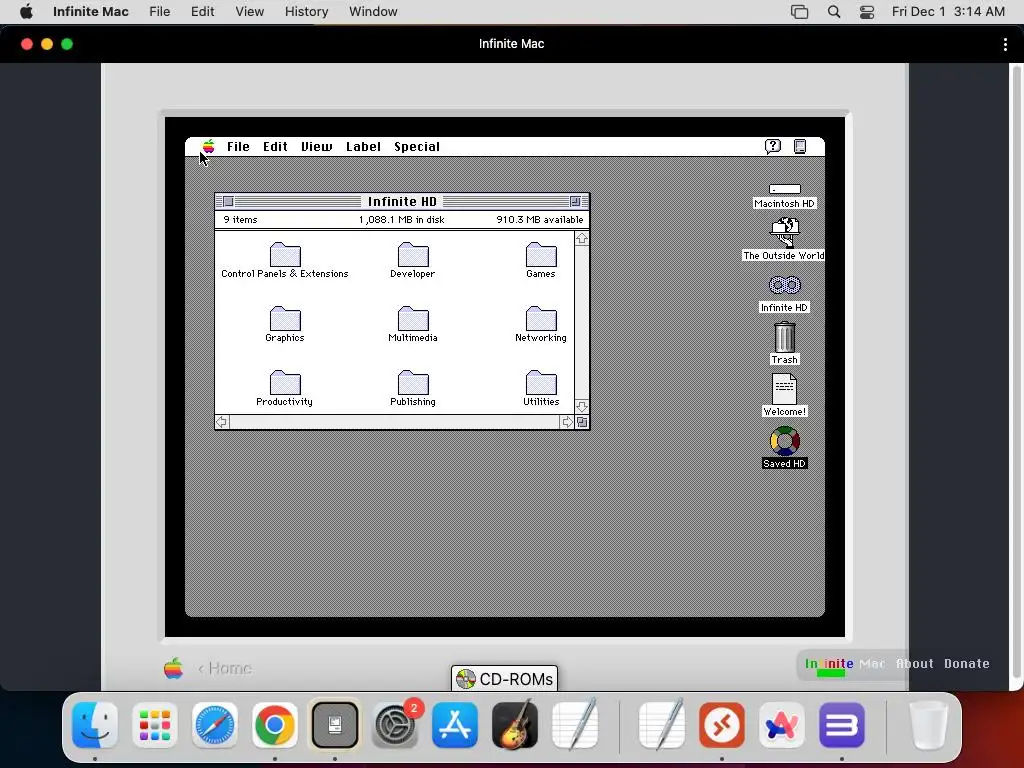This screenshot has width=1024, height=768.
Task: Open Control Center in menu bar
Action: 867,12
